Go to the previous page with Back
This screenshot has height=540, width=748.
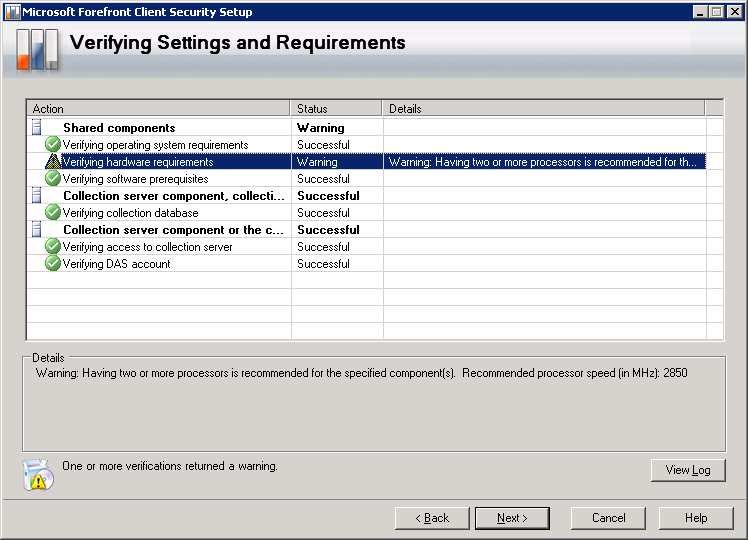point(432,518)
